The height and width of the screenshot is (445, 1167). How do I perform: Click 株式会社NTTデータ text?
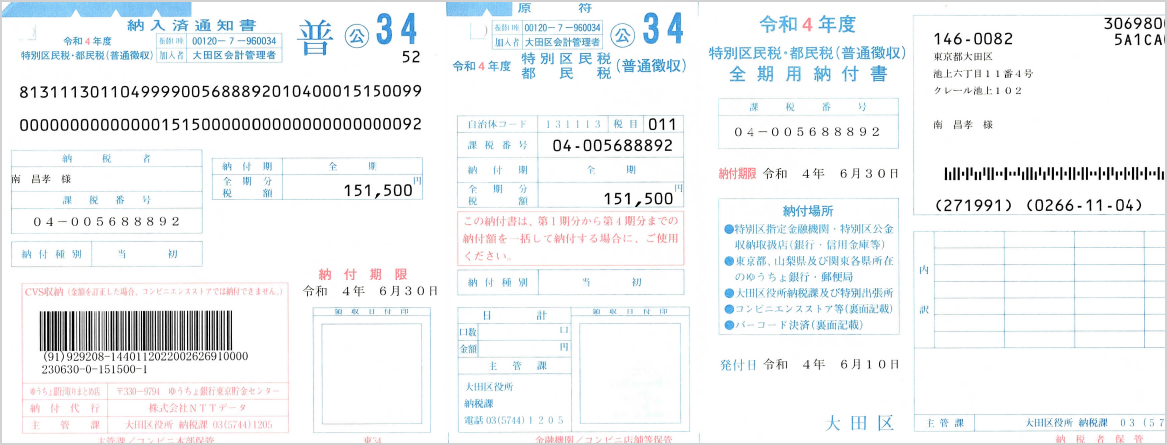point(197,408)
